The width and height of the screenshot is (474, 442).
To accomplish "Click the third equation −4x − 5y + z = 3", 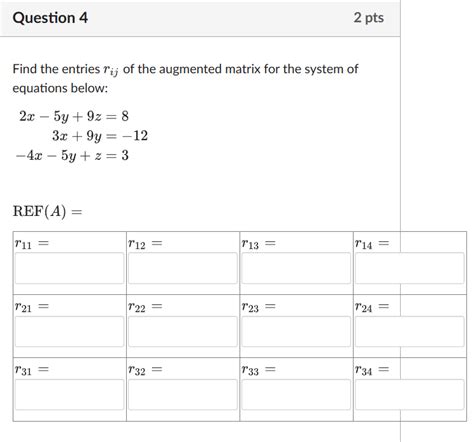I will (x=72, y=156).
